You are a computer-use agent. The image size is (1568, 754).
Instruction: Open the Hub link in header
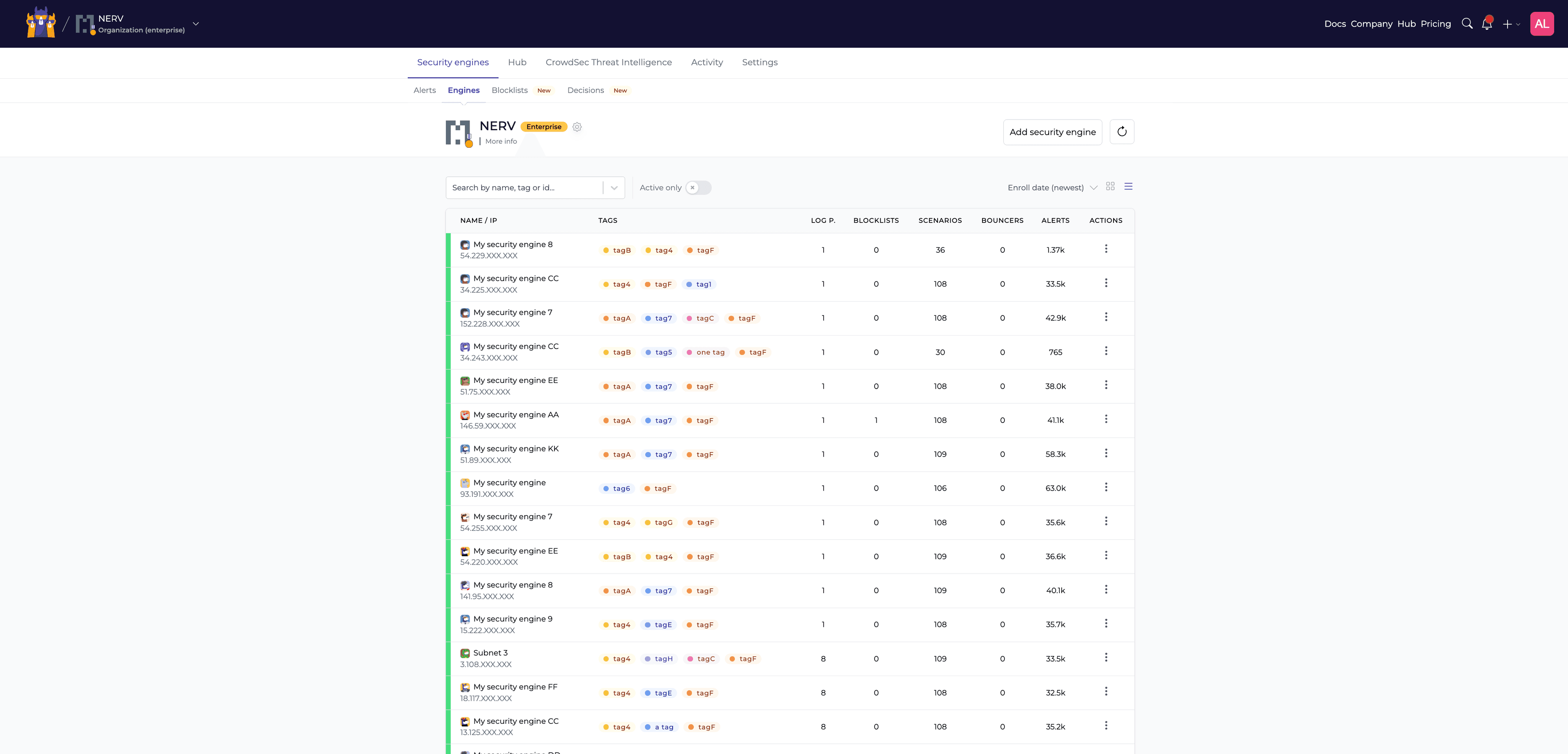[x=1406, y=24]
